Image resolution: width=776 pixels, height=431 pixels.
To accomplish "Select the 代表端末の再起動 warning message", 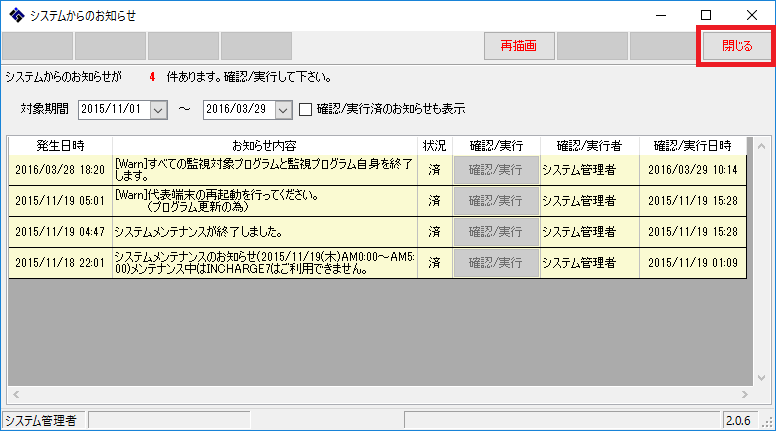I will (265, 201).
